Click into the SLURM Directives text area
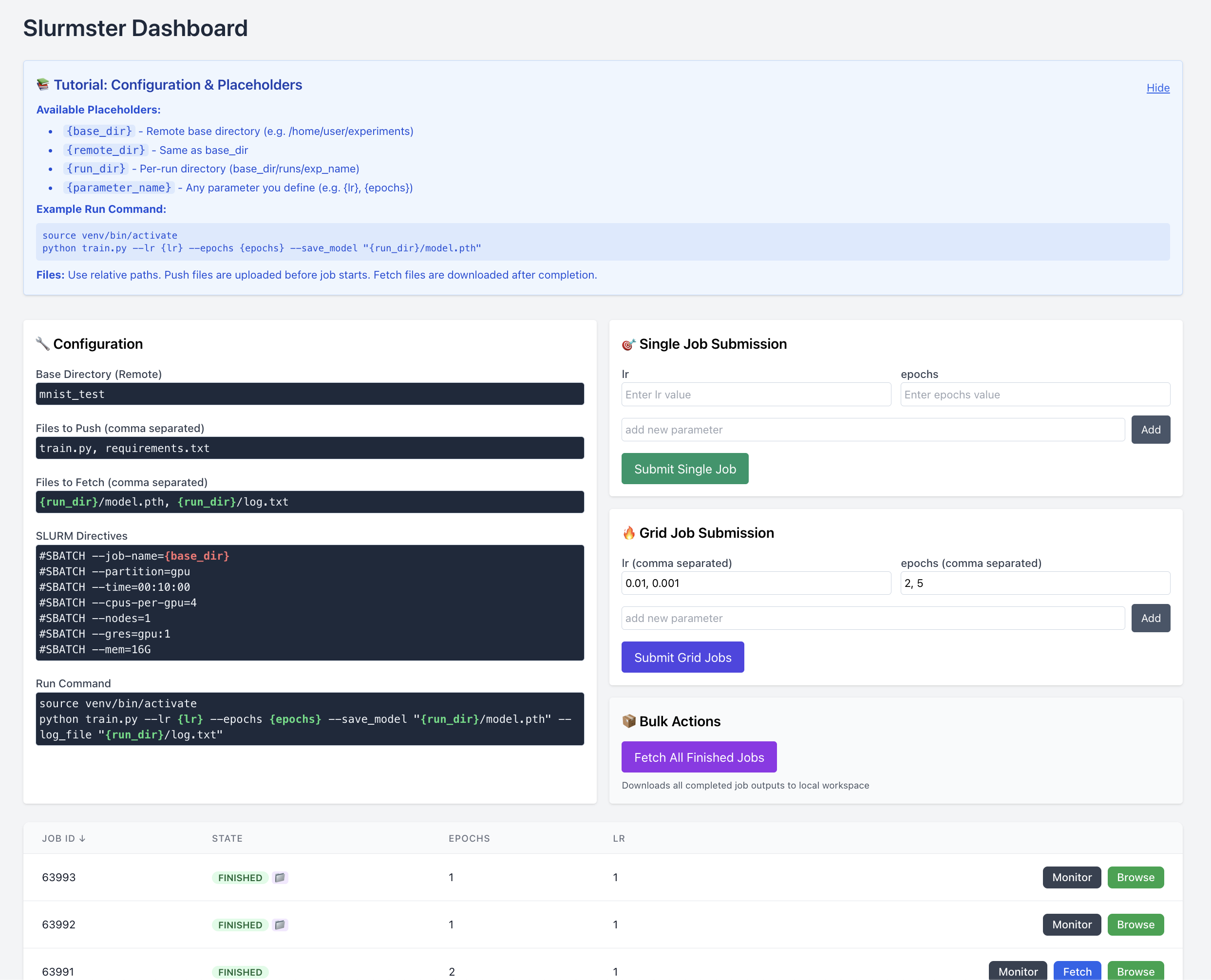 coord(310,603)
